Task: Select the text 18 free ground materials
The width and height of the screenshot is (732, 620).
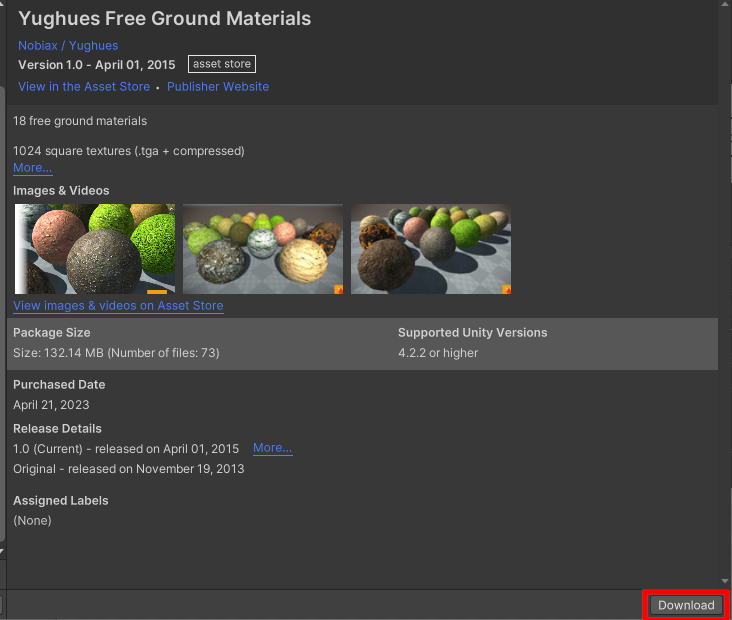Action: 80,121
